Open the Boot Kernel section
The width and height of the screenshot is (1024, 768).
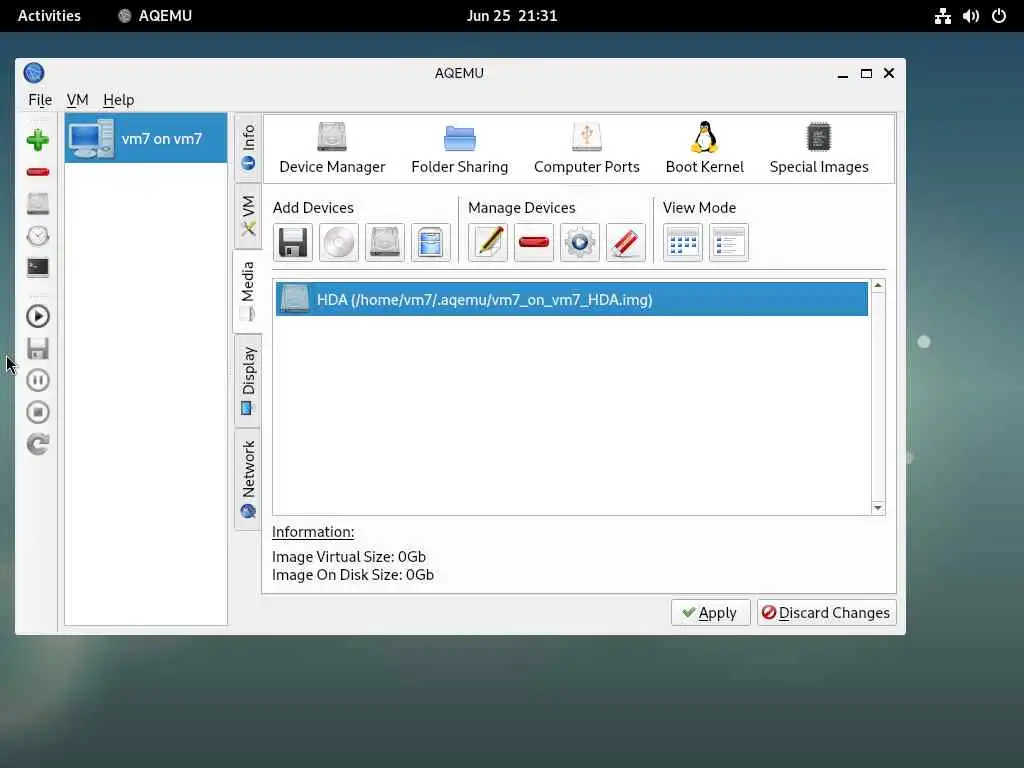pyautogui.click(x=705, y=148)
